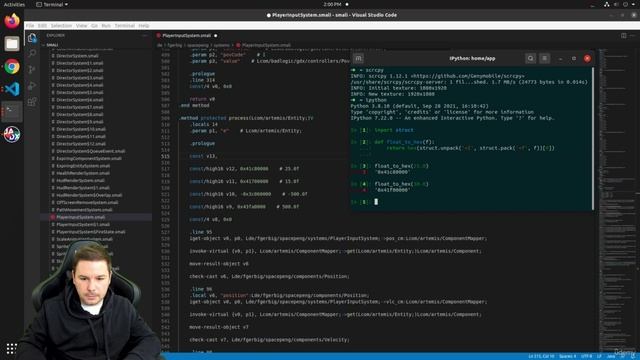Launch Firefox from the Ubuntu dock
Screen dimensions: 640x360
click(12, 21)
